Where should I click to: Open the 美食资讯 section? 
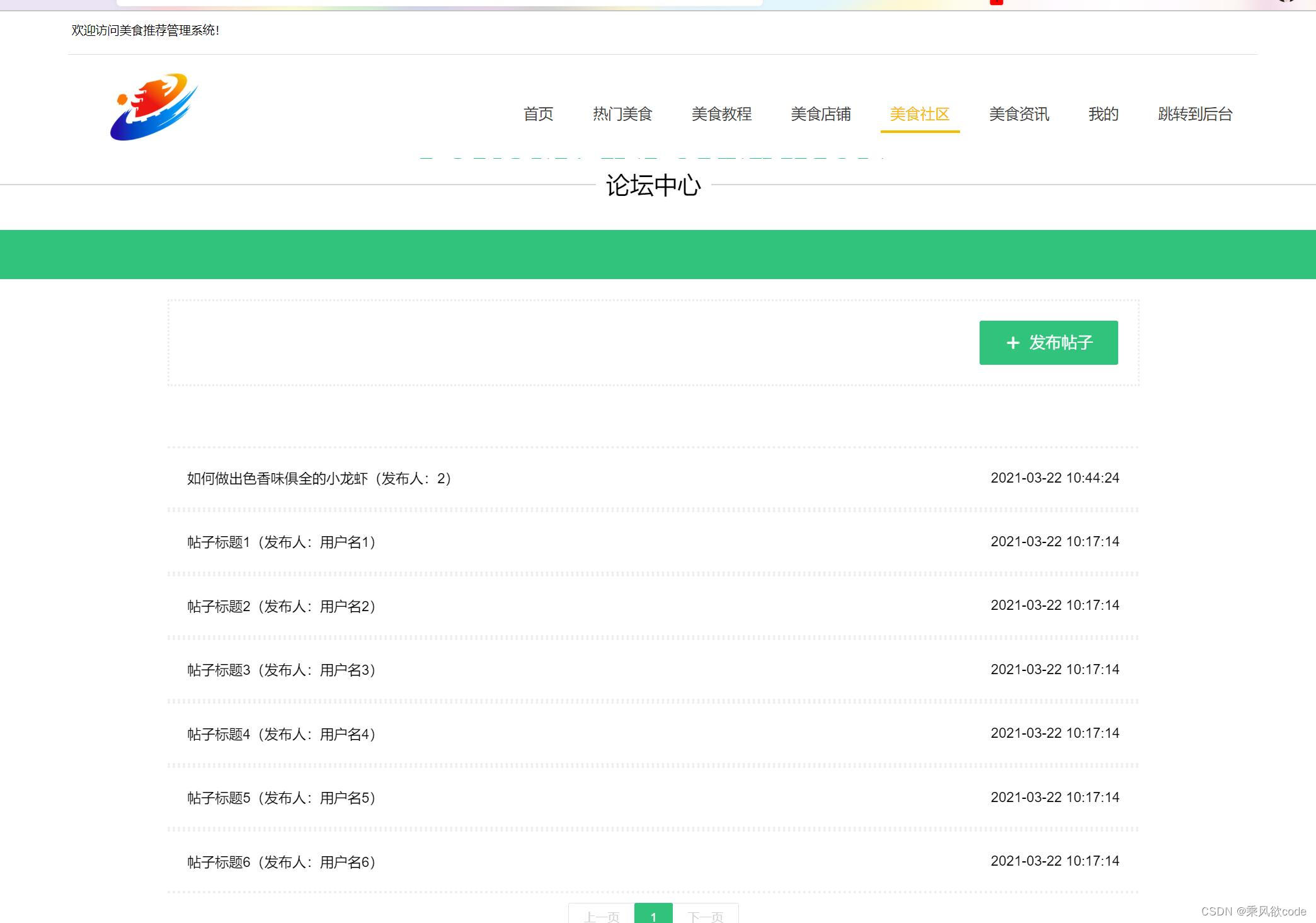(x=1019, y=114)
